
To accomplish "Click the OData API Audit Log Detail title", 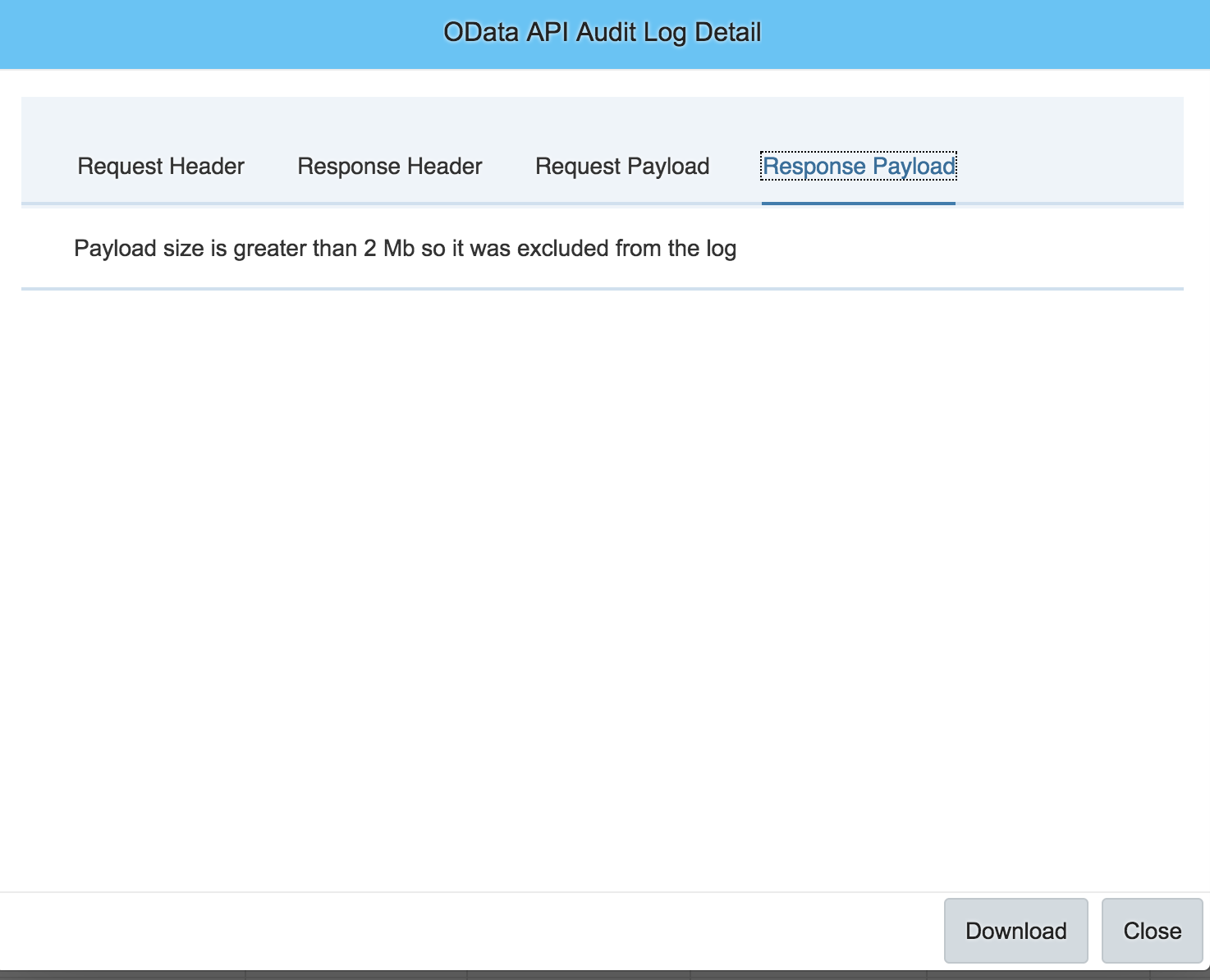I will click(x=603, y=32).
